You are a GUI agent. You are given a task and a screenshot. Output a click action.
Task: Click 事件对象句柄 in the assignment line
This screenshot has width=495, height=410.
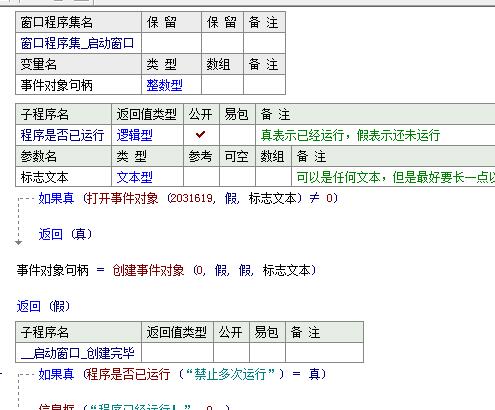pos(53,270)
